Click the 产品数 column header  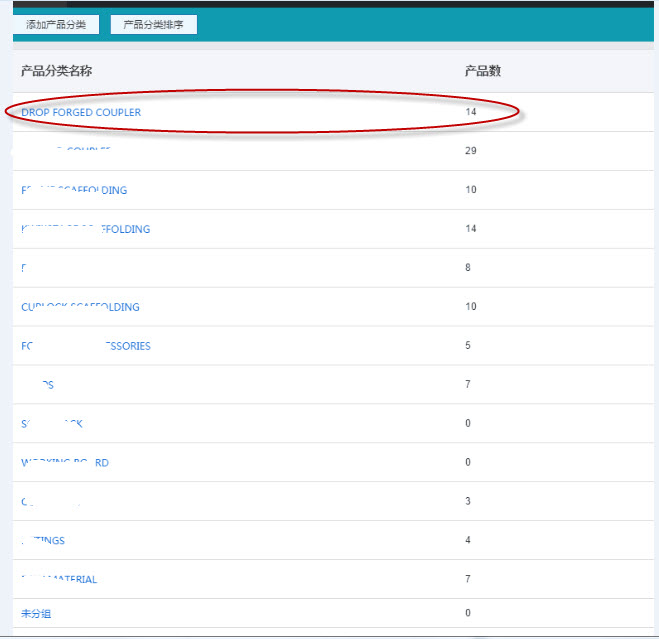[x=483, y=71]
